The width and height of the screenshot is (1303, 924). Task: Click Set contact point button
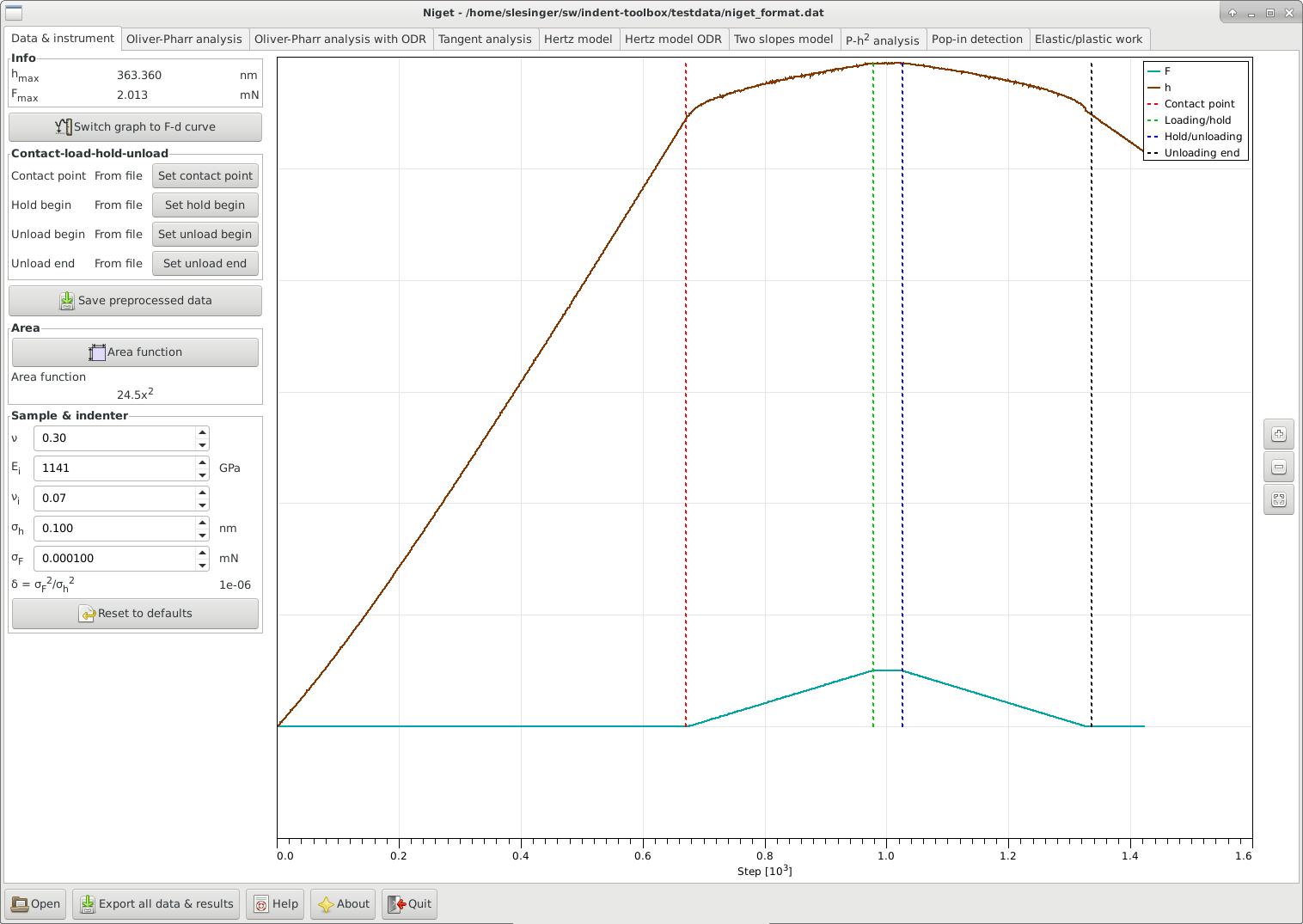pos(205,176)
